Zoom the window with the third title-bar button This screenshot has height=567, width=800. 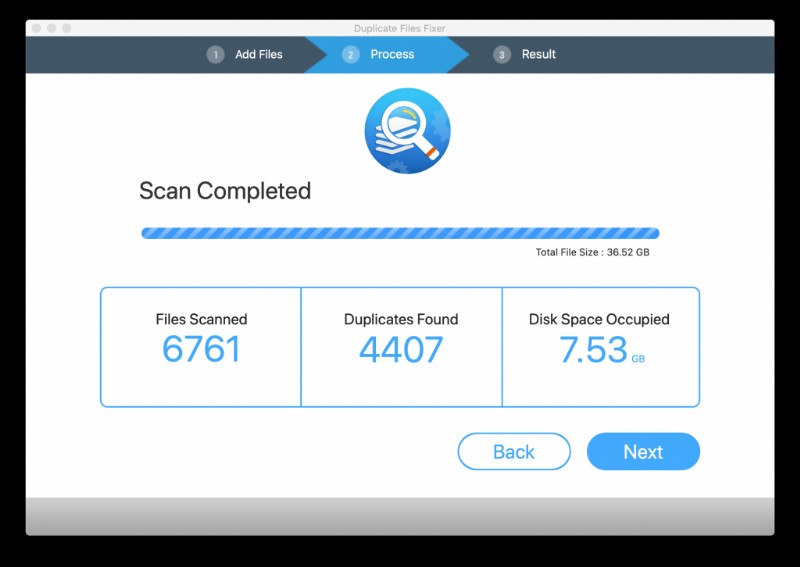(x=67, y=28)
